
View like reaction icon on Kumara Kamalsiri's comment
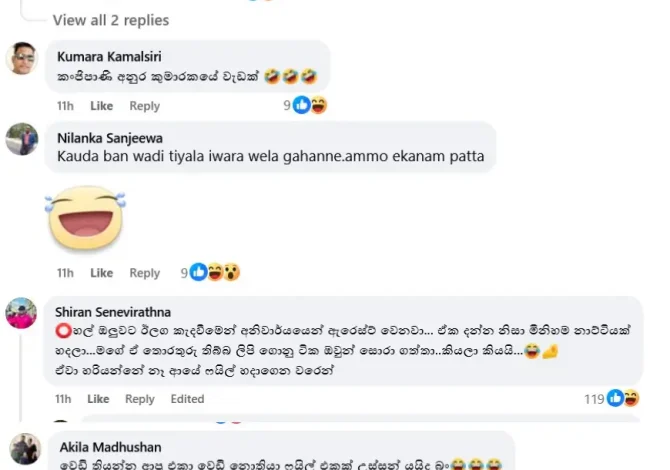click(302, 105)
